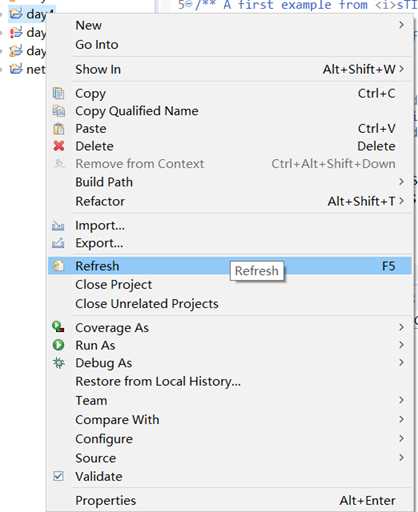Expand the New submenu arrow
Screen dimensions: 418x512
point(402,25)
